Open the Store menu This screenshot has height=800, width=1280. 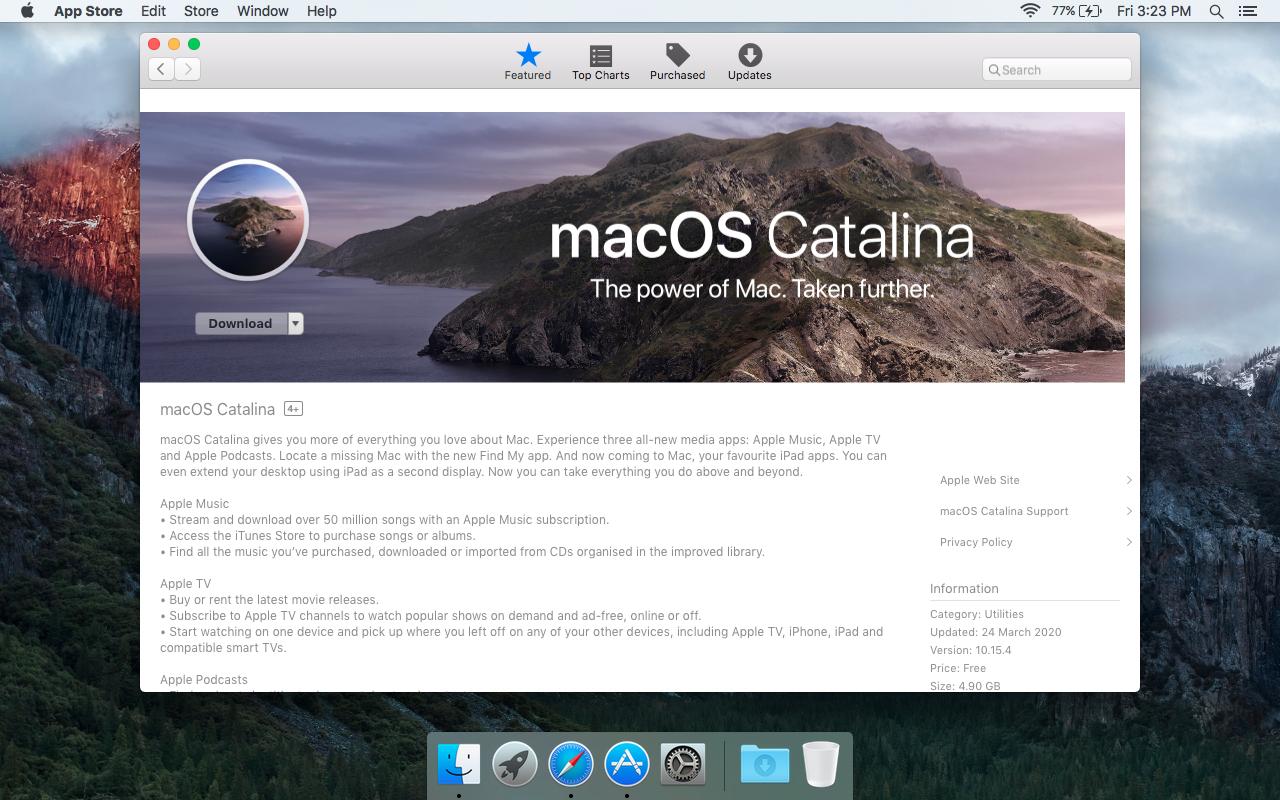[x=201, y=11]
